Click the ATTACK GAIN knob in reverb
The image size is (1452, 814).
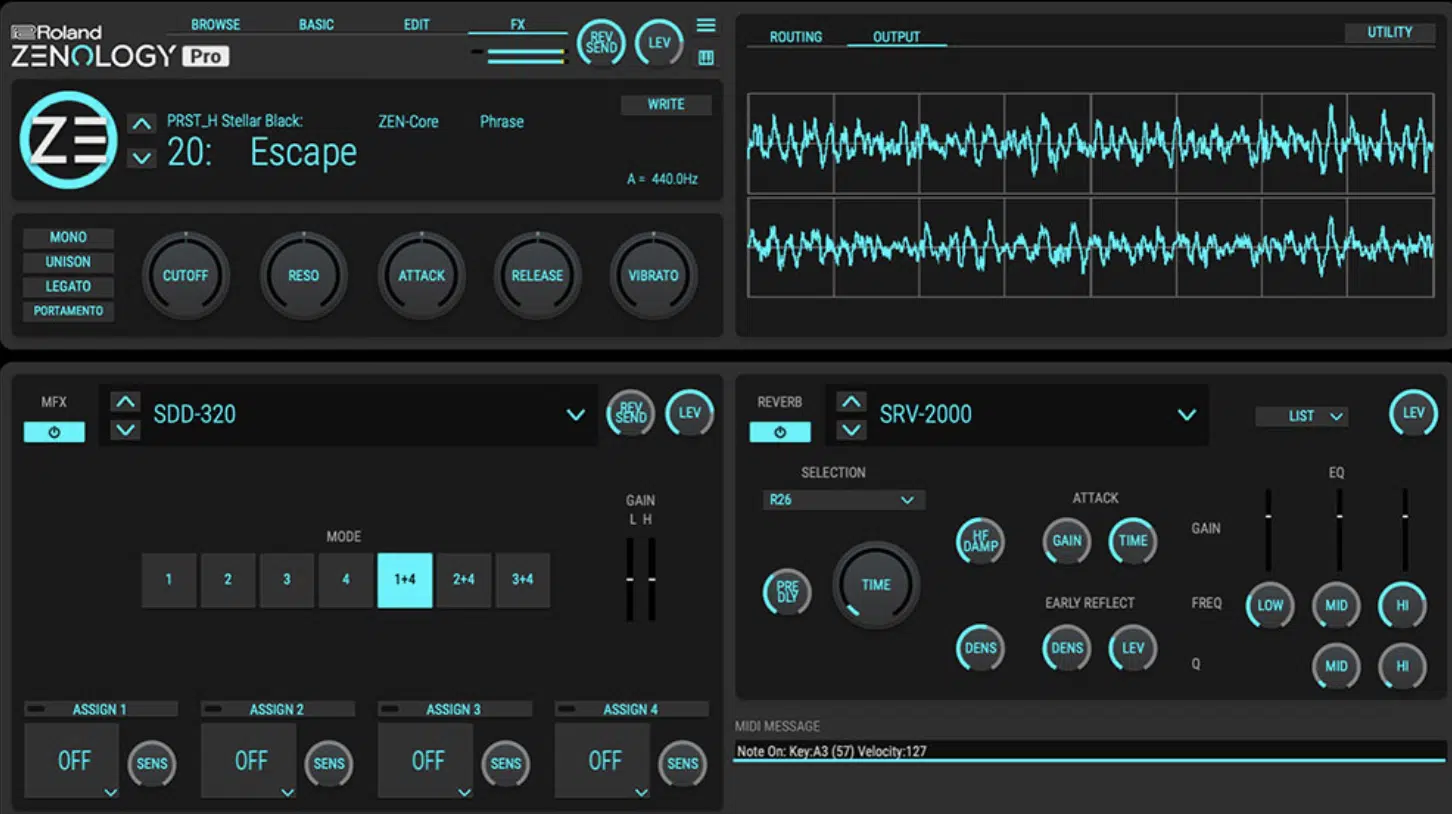coord(1067,541)
